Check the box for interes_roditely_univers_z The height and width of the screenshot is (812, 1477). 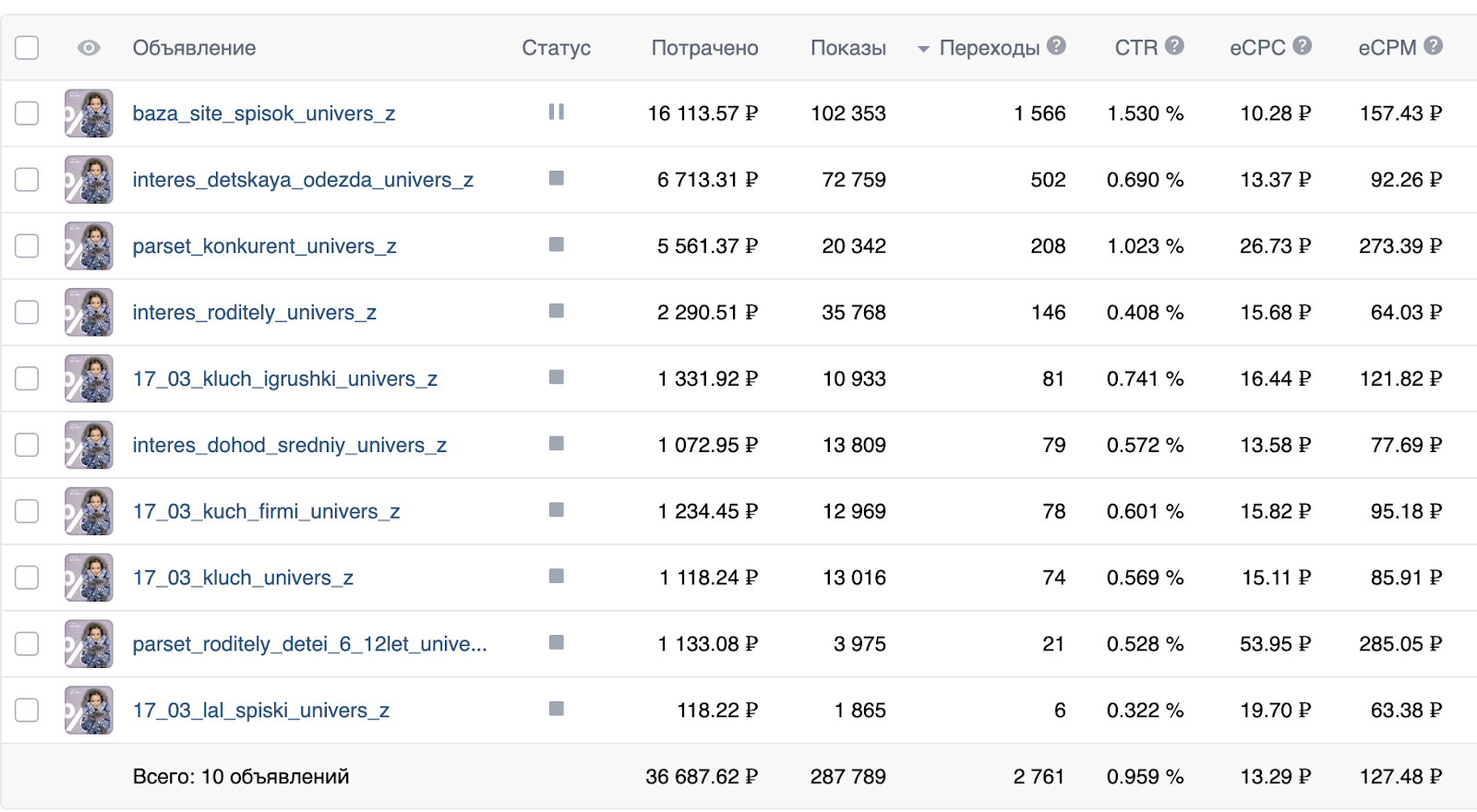[x=27, y=312]
